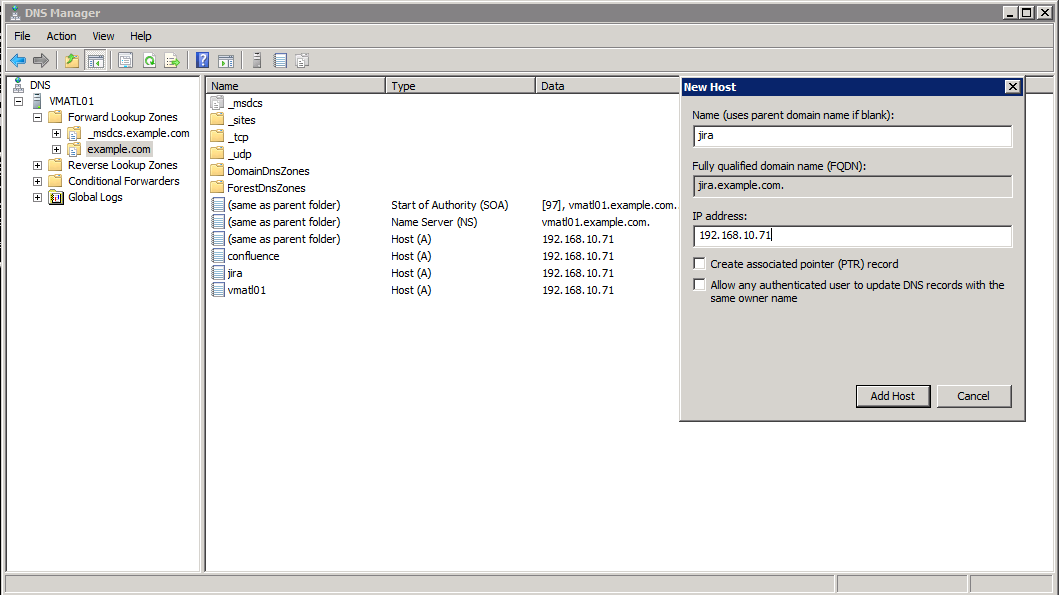The image size is (1059, 595).
Task: Select the jira Host (A) record
Action: coord(235,273)
